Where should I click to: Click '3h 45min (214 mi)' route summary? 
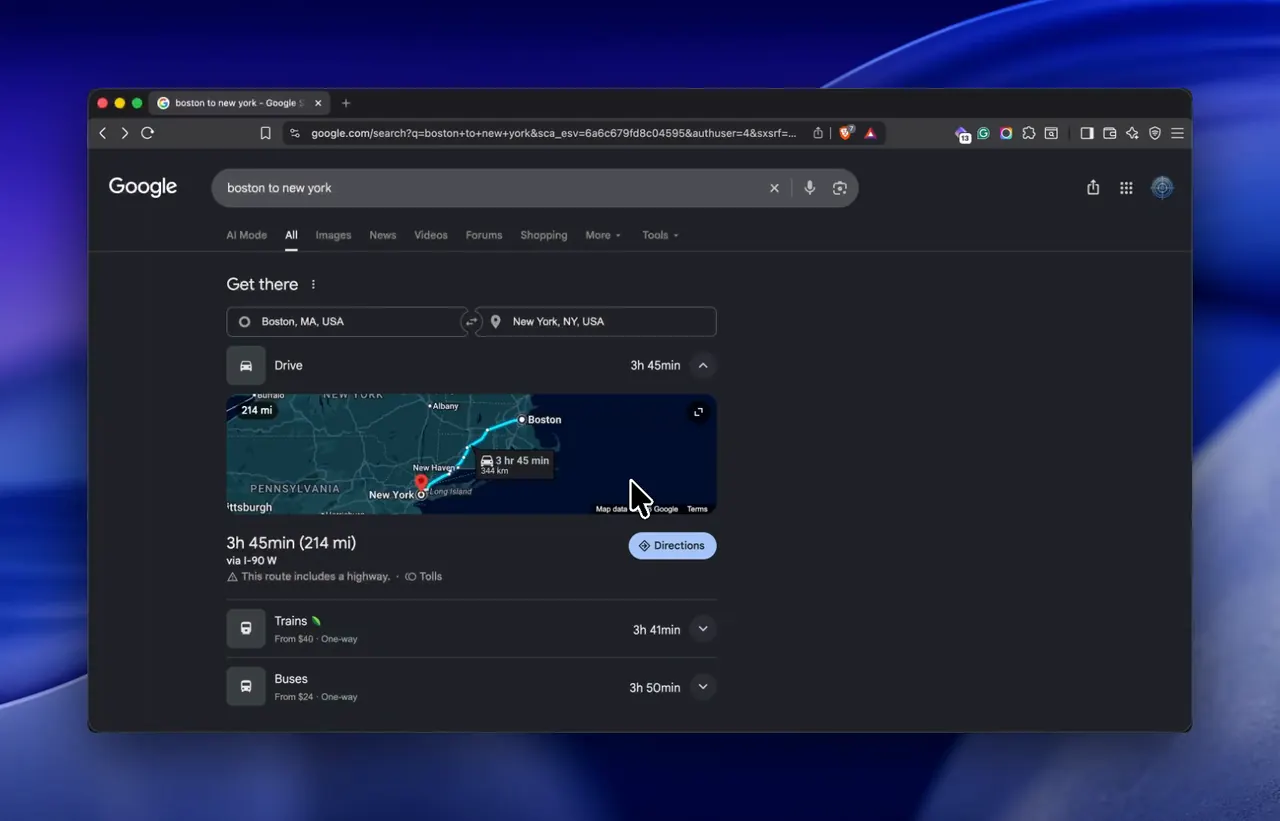click(x=291, y=543)
